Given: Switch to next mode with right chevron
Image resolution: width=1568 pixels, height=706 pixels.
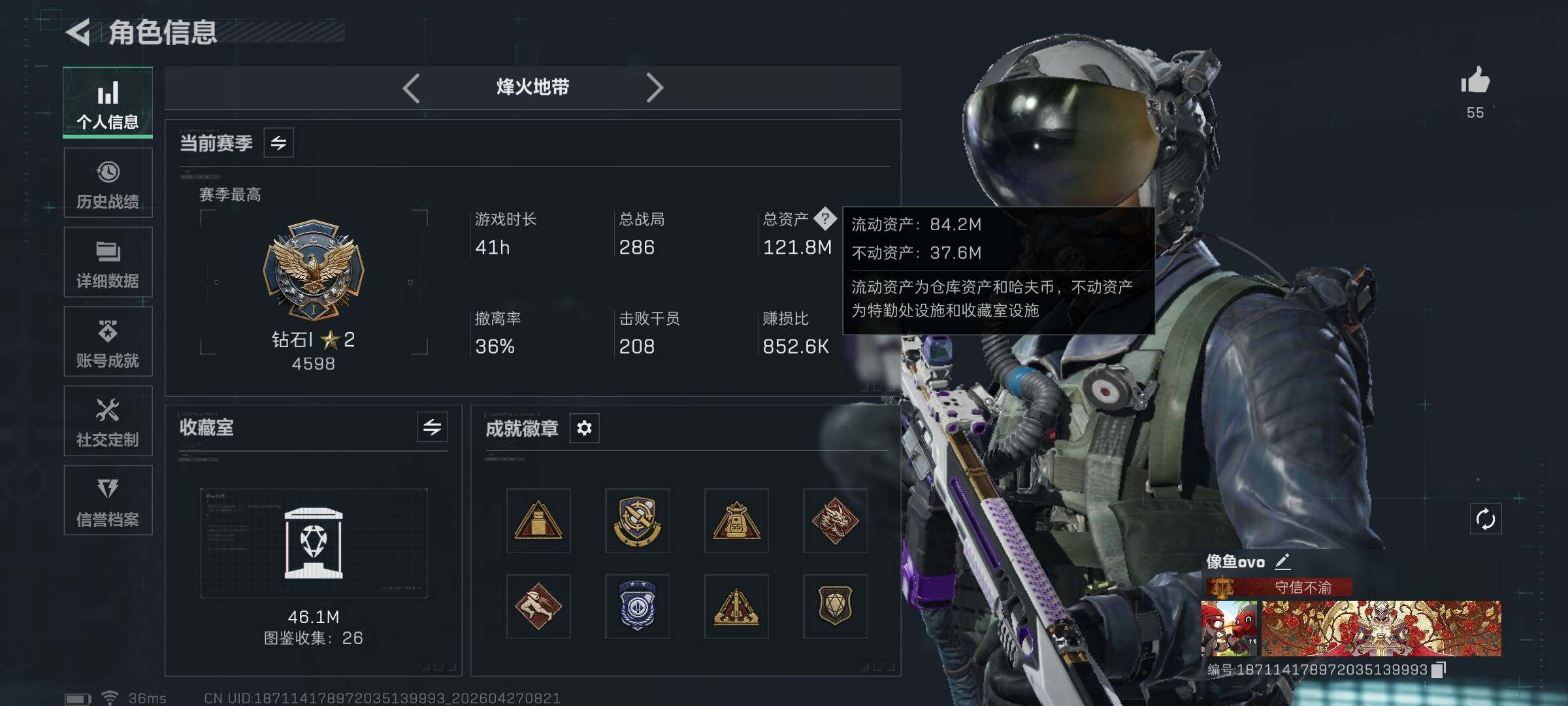Looking at the screenshot, I should tap(655, 88).
